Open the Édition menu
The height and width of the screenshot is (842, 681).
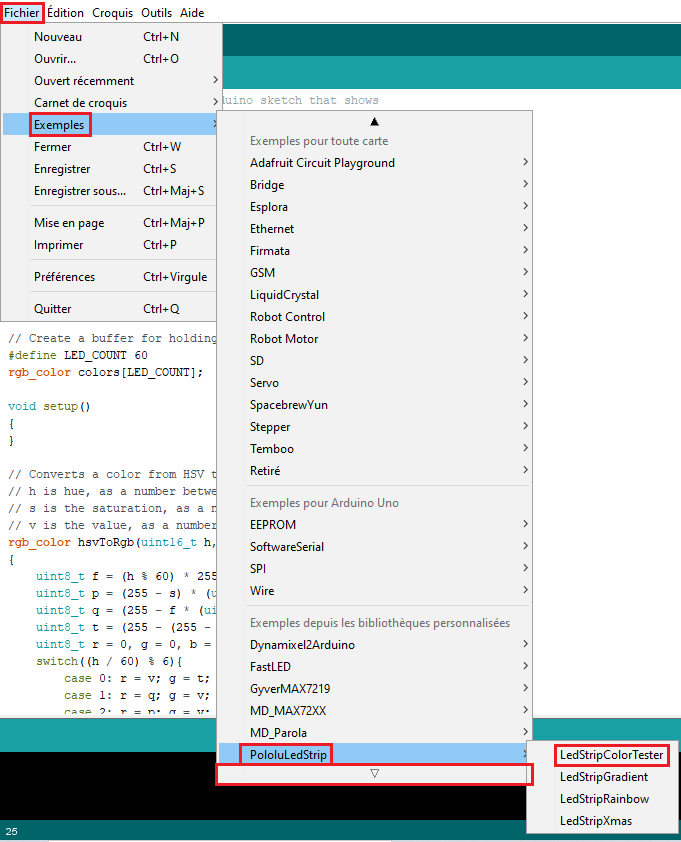click(x=65, y=12)
